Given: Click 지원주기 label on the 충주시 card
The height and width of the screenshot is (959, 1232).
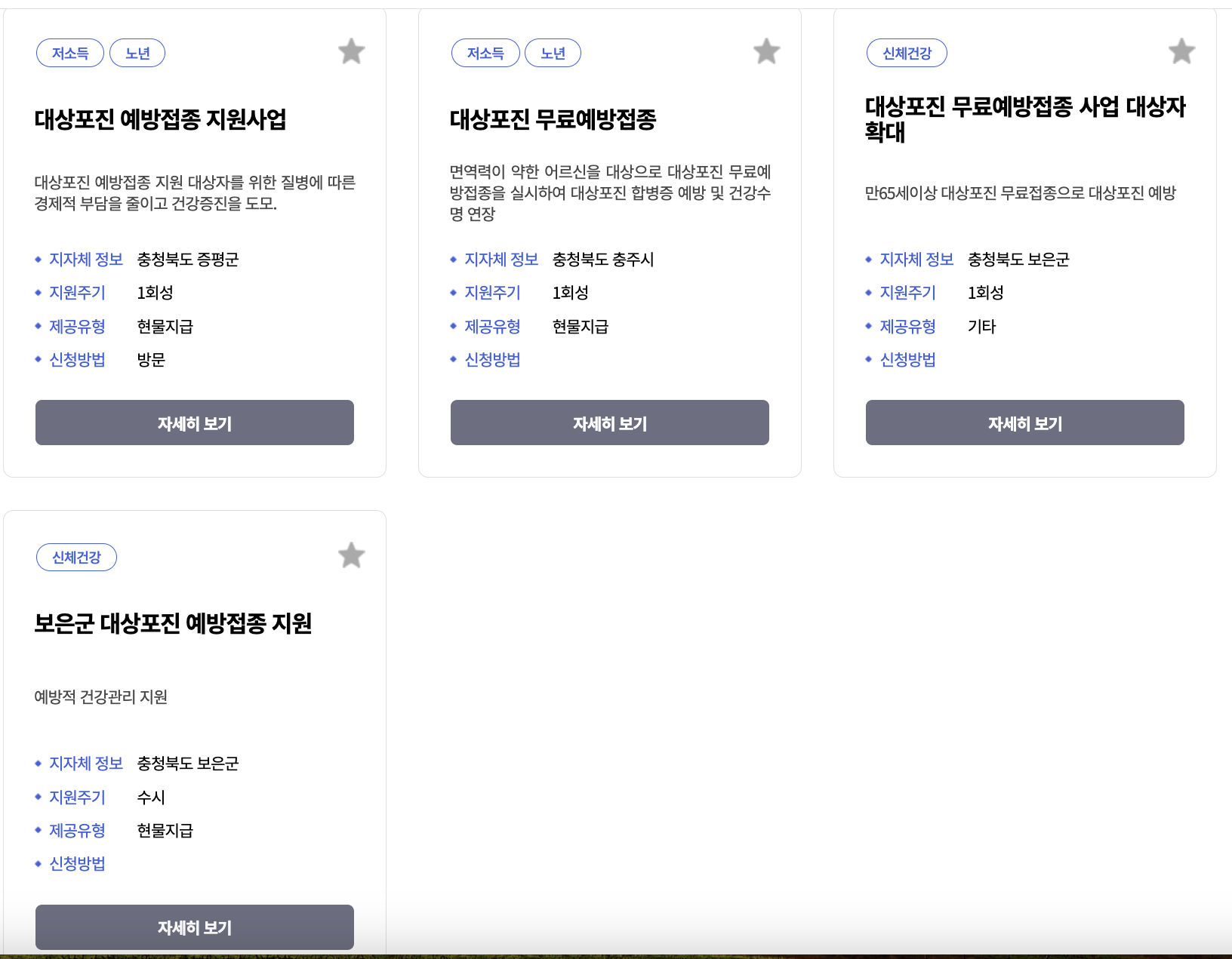Looking at the screenshot, I should tap(492, 293).
